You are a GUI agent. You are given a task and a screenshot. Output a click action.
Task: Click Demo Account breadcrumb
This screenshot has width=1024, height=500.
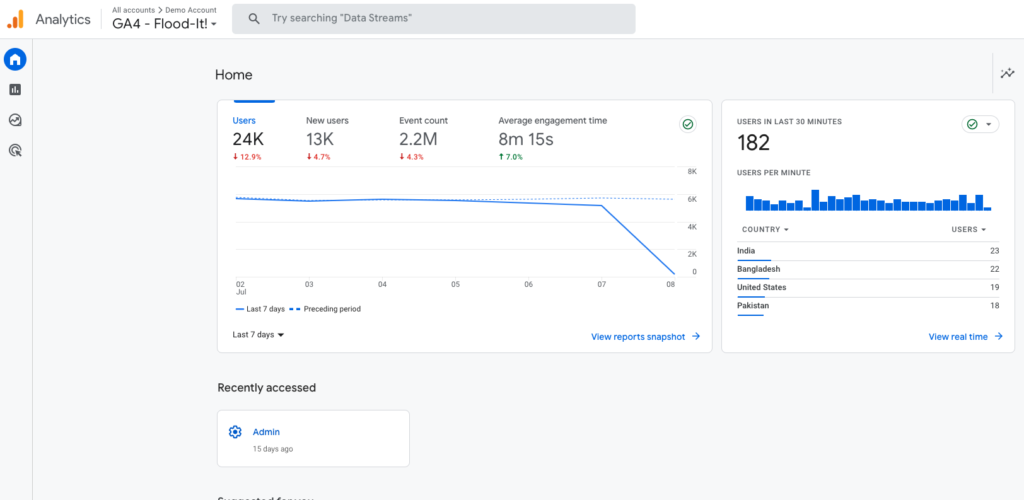tap(191, 10)
